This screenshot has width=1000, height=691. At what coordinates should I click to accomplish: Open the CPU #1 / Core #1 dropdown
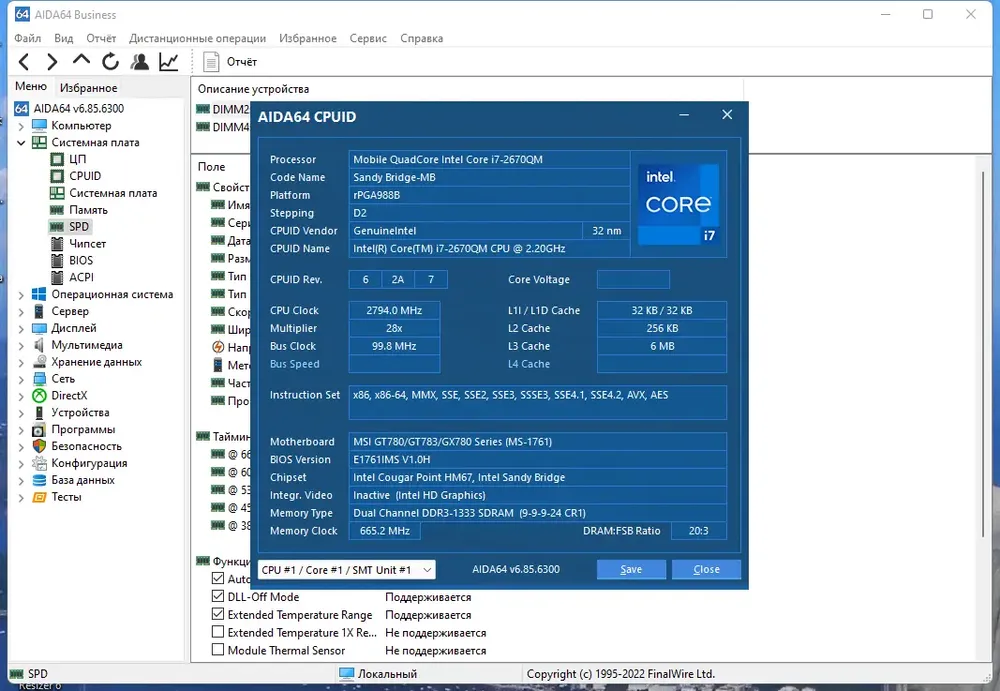346,570
